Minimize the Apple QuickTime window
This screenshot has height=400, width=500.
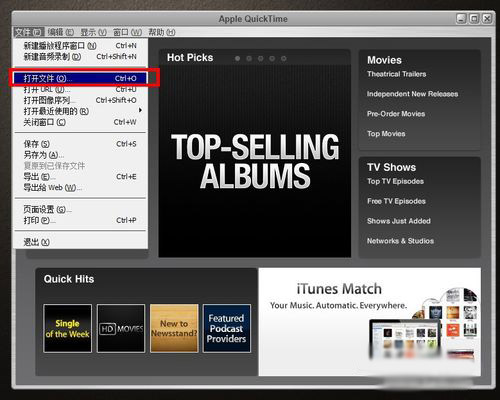point(461,19)
